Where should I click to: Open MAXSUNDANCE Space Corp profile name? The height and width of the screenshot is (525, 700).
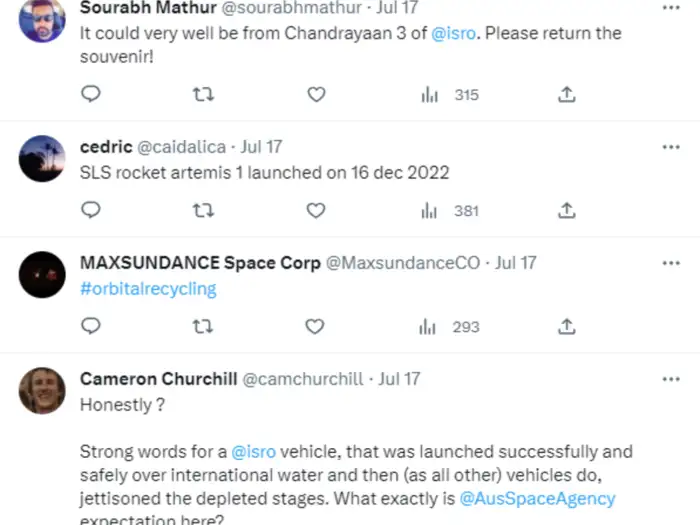point(200,263)
